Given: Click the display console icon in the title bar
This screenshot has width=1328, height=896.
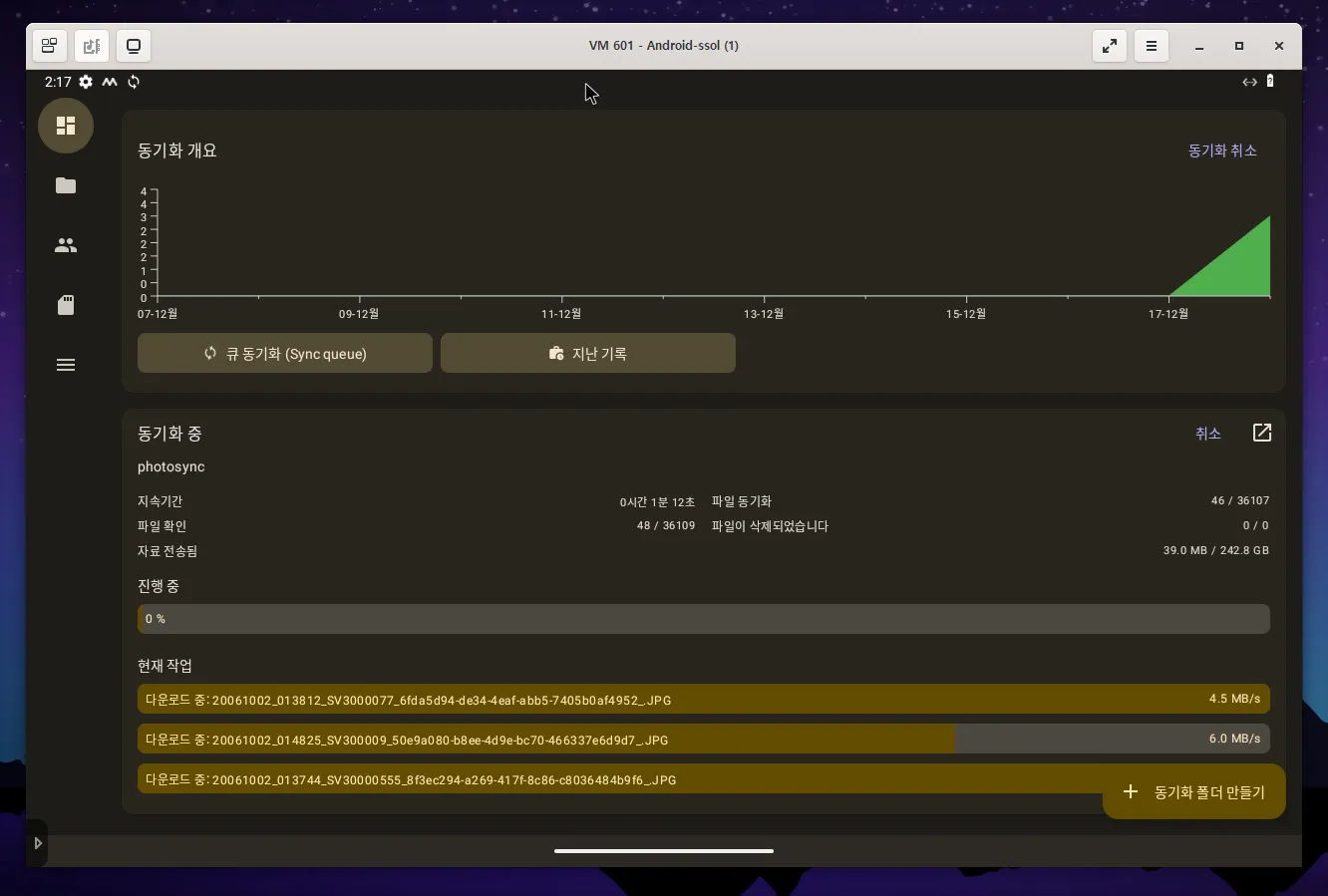Looking at the screenshot, I should click(134, 45).
